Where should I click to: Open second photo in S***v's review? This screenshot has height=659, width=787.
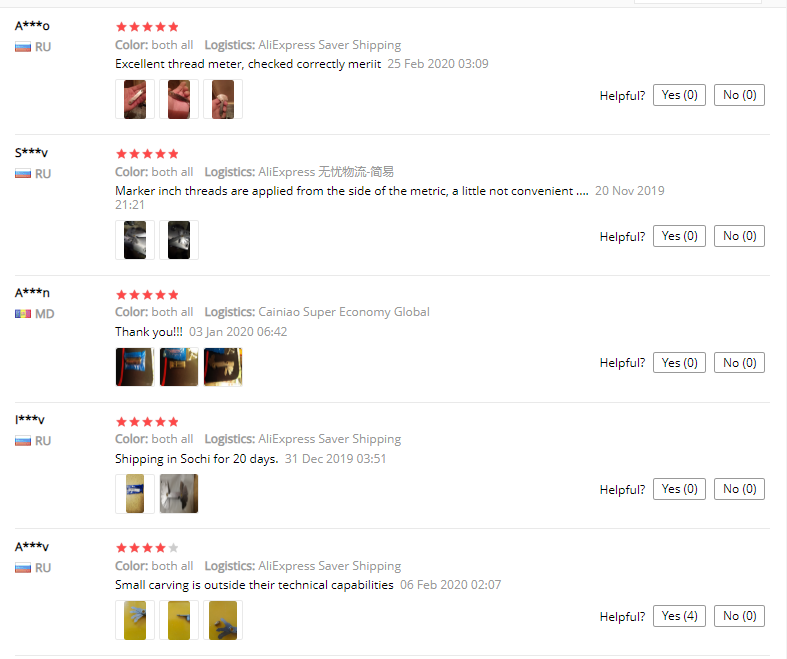179,240
